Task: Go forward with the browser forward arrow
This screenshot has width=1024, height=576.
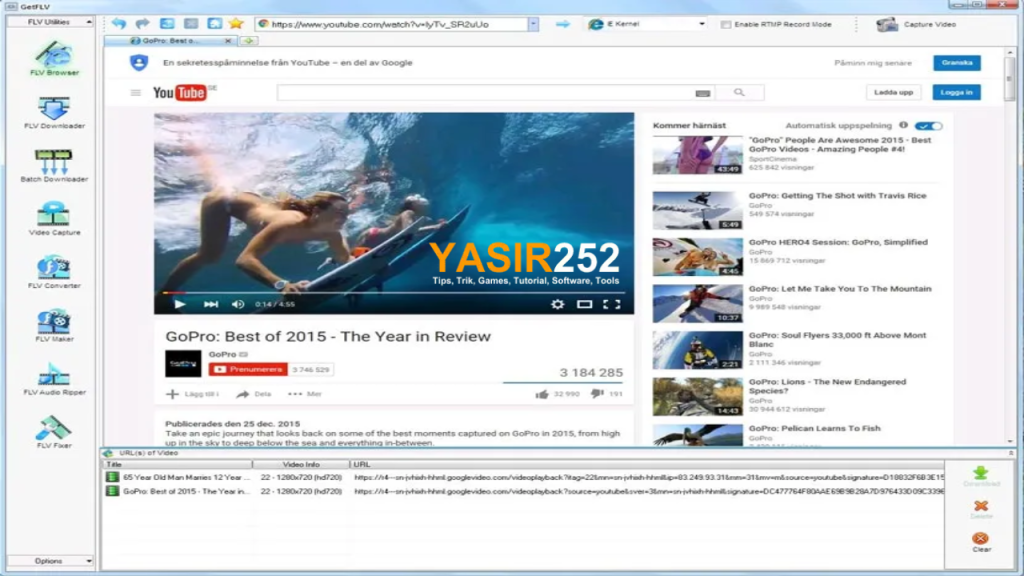Action: tap(142, 24)
